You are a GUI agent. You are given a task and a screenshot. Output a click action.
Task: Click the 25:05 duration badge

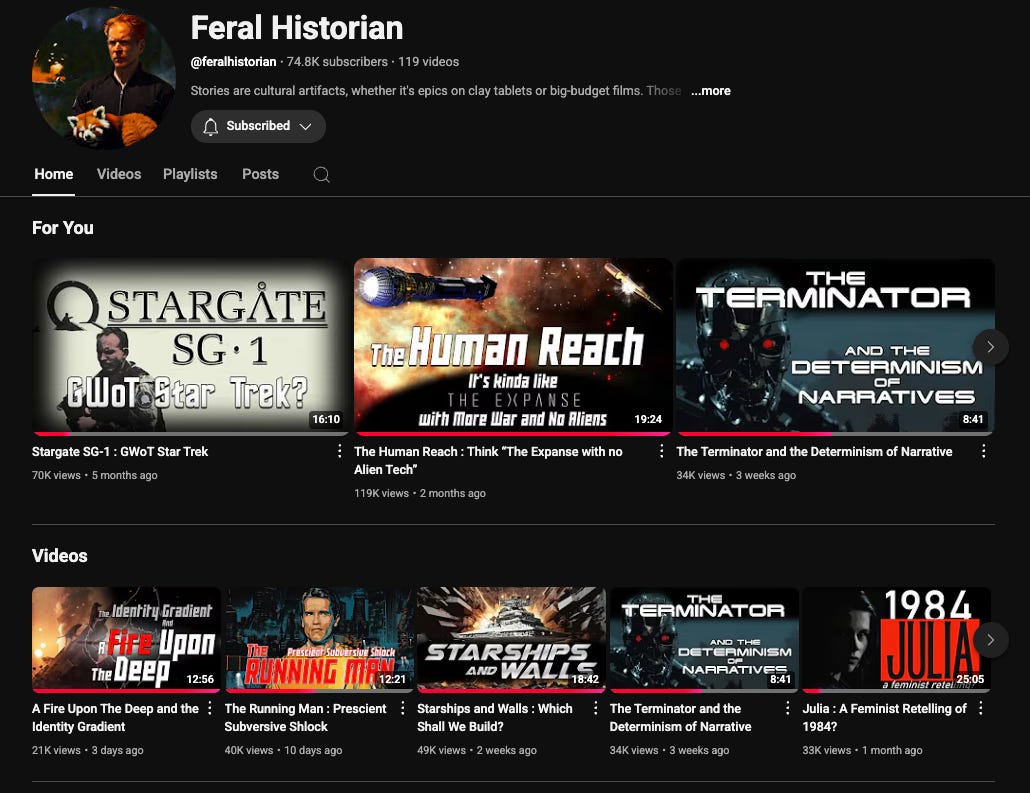pos(970,679)
